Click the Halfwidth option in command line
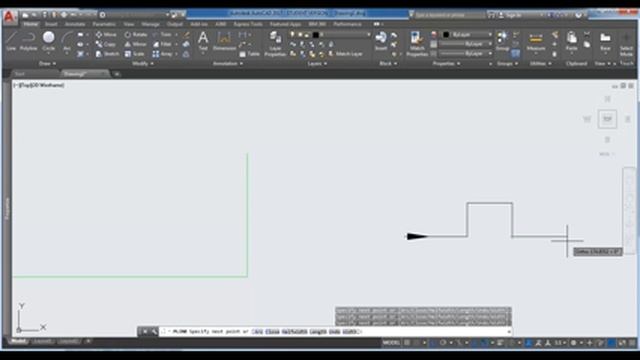The height and width of the screenshot is (360, 640). coord(294,332)
